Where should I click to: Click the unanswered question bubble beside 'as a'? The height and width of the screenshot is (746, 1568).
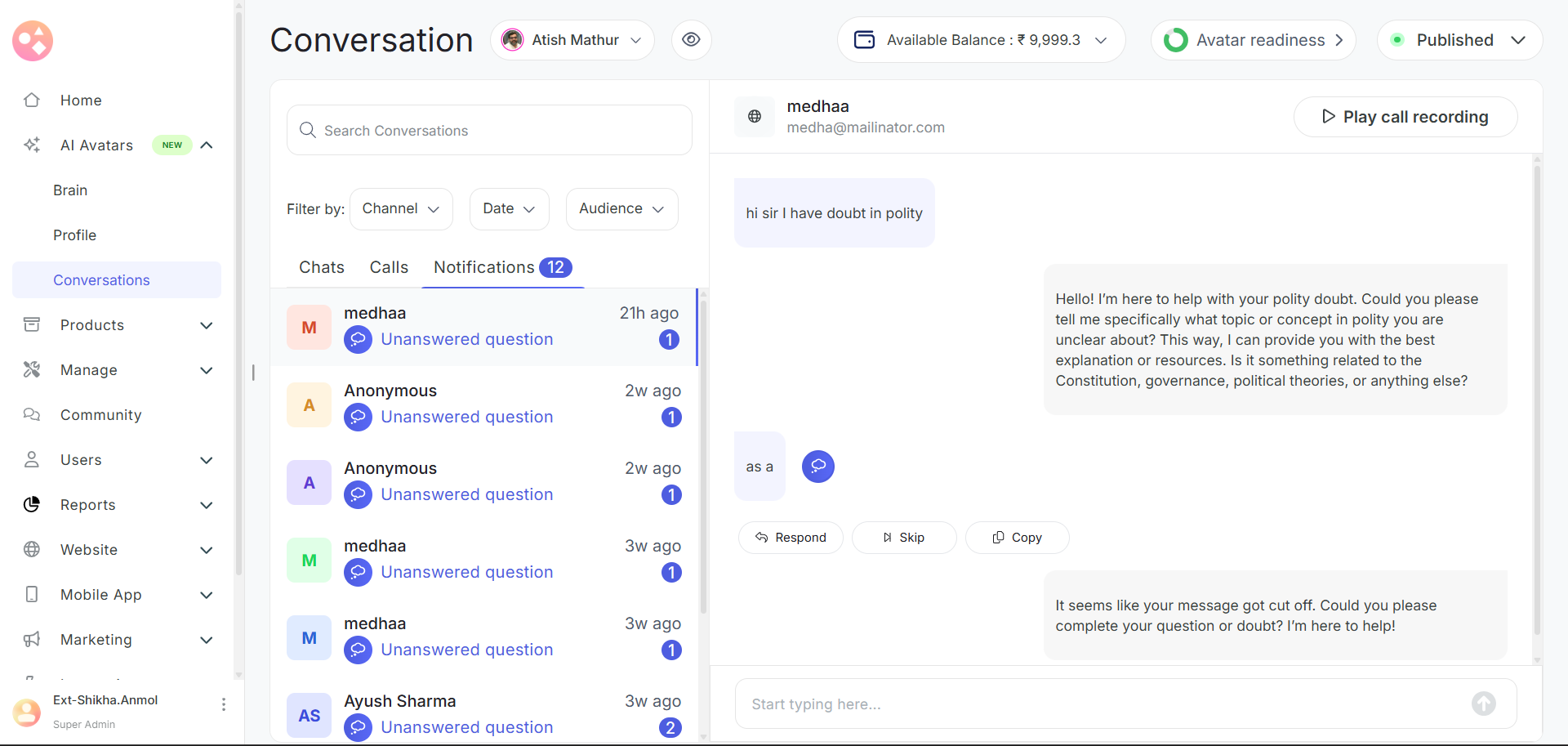(x=817, y=467)
